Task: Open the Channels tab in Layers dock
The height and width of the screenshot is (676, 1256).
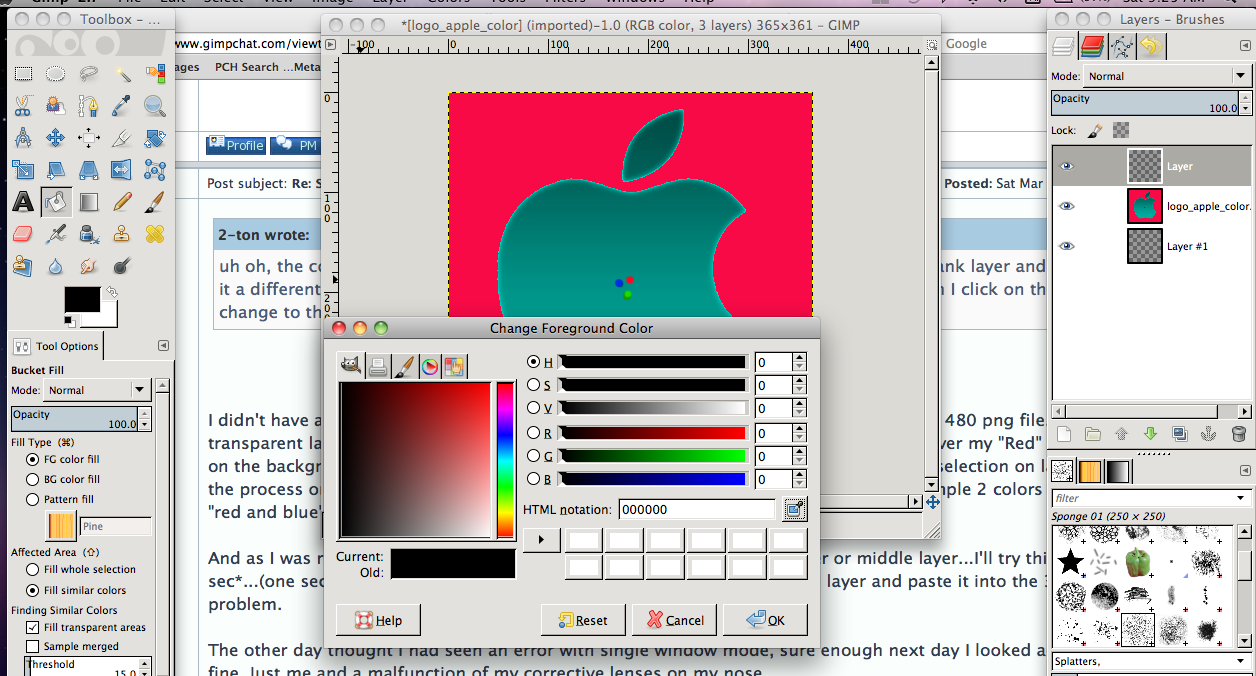Action: (x=1092, y=45)
